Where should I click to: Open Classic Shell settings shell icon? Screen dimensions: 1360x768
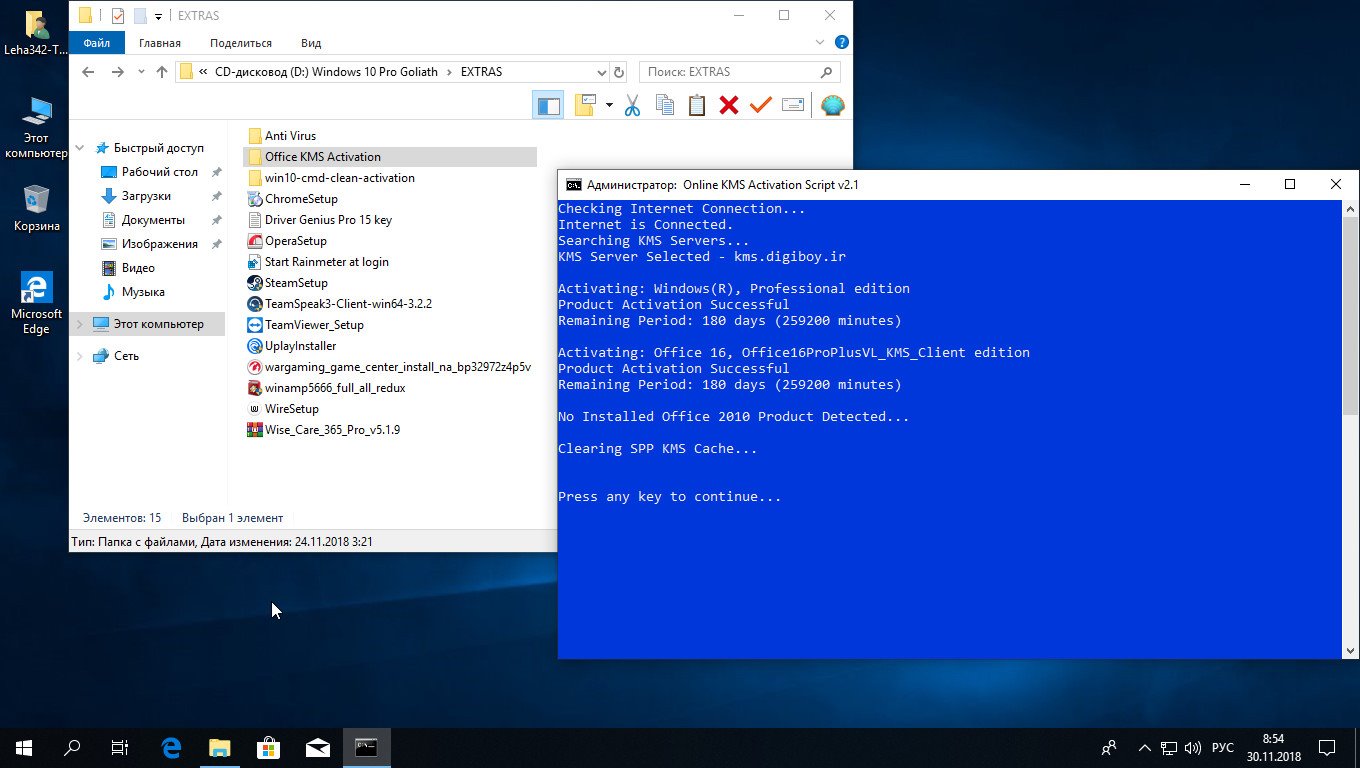pyautogui.click(x=832, y=105)
